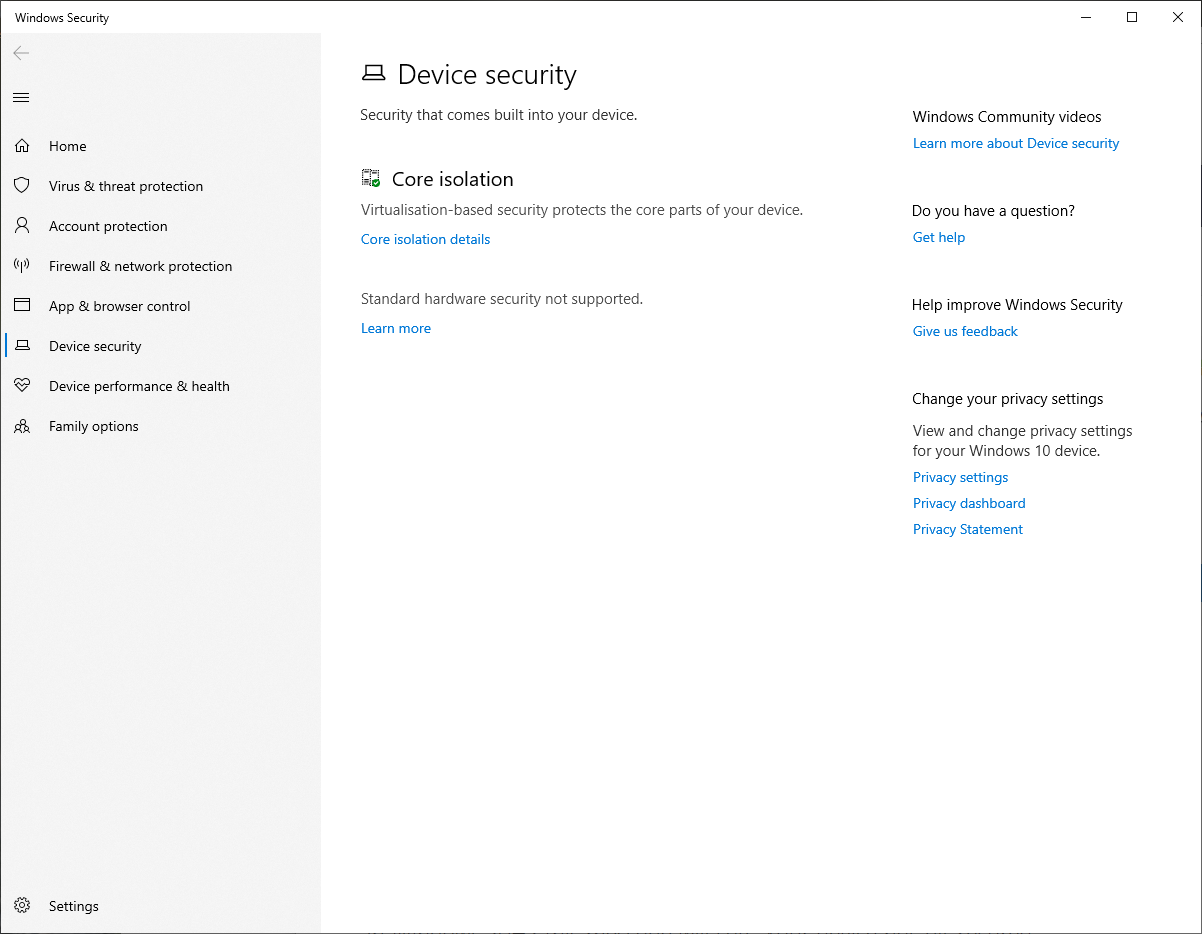Click the laptop icon beside the Device security heading
Viewport: 1202px width, 934px height.
click(x=373, y=74)
